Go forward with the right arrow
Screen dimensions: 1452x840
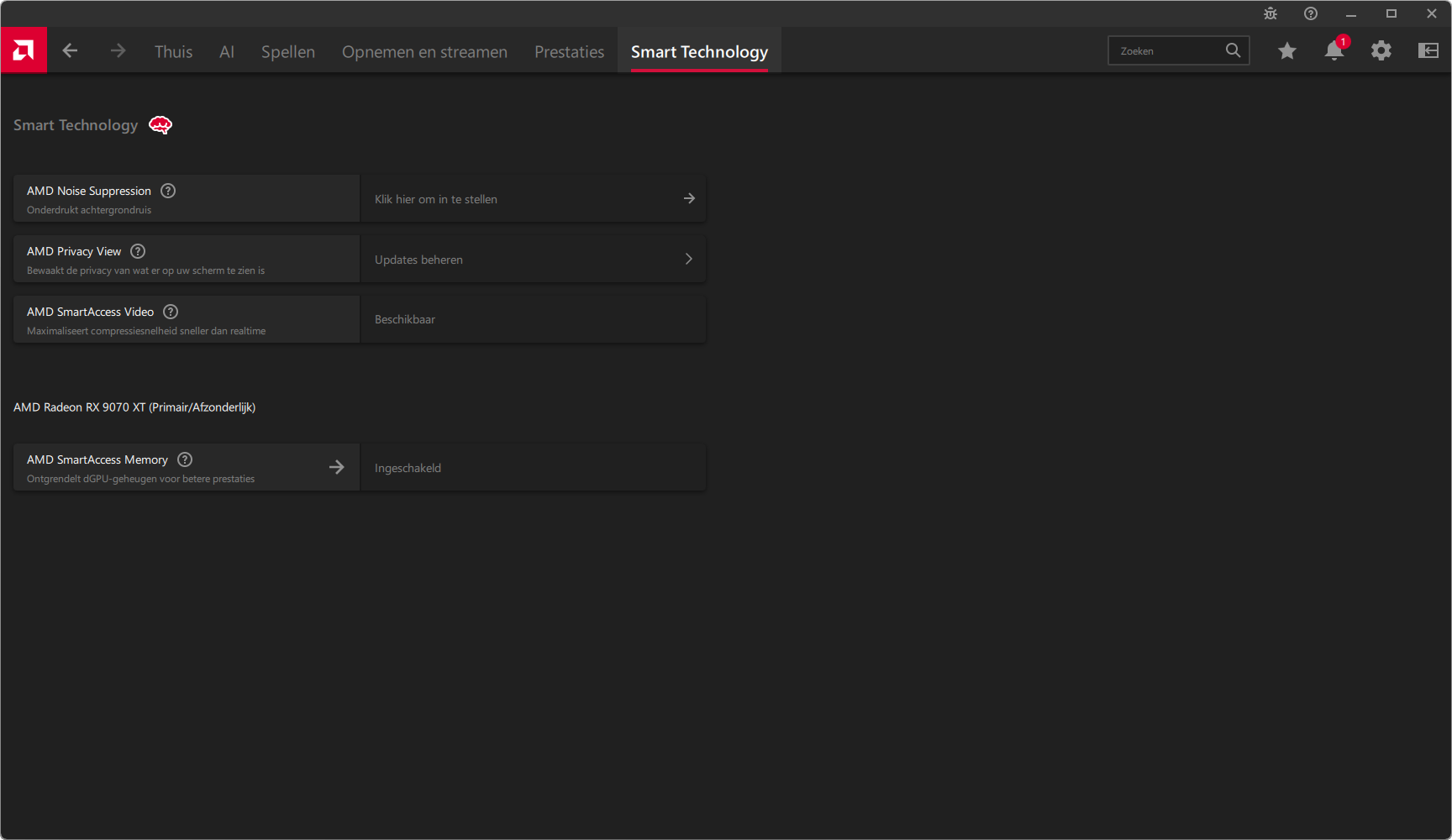click(118, 51)
